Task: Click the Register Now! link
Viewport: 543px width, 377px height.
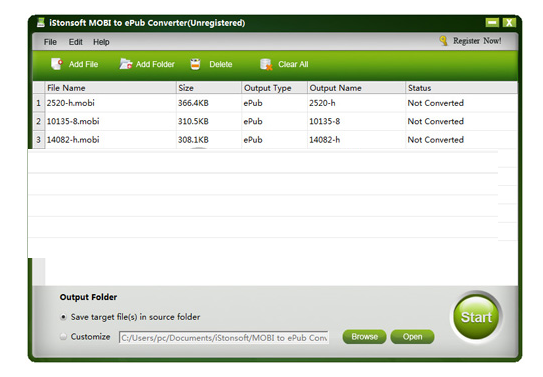Action: pyautogui.click(x=477, y=41)
